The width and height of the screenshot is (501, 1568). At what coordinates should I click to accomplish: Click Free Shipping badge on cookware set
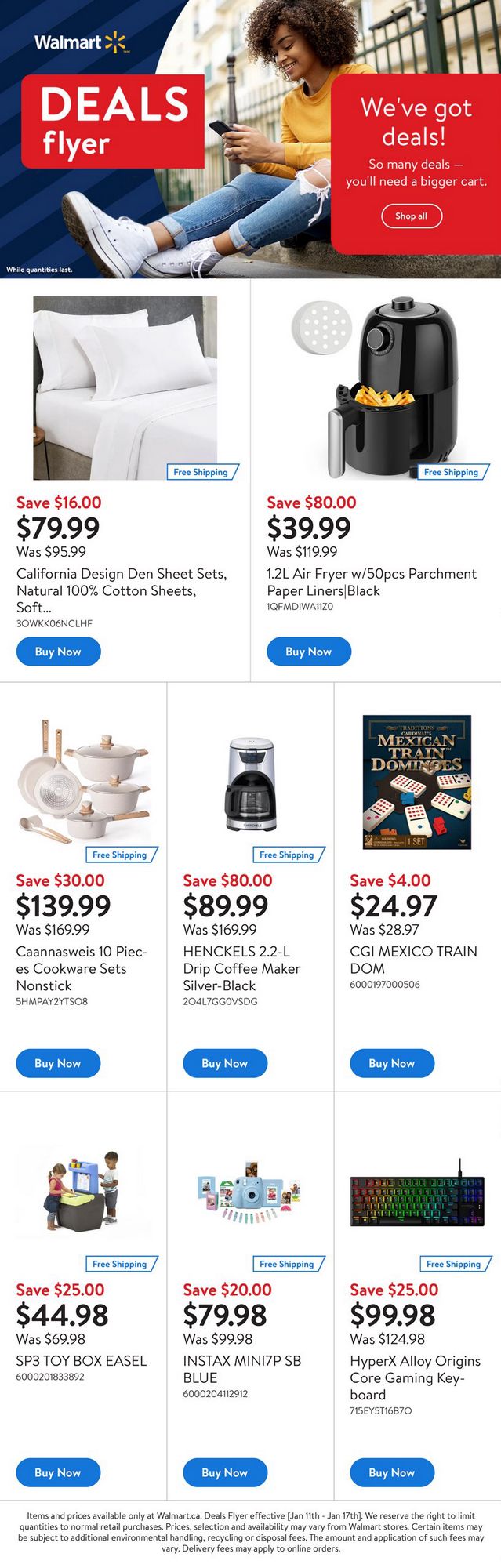120,855
